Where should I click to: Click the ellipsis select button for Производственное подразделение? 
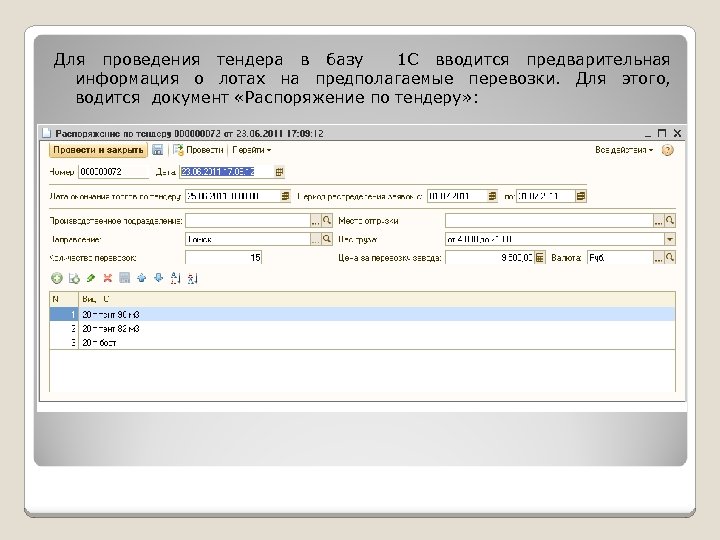click(x=315, y=221)
